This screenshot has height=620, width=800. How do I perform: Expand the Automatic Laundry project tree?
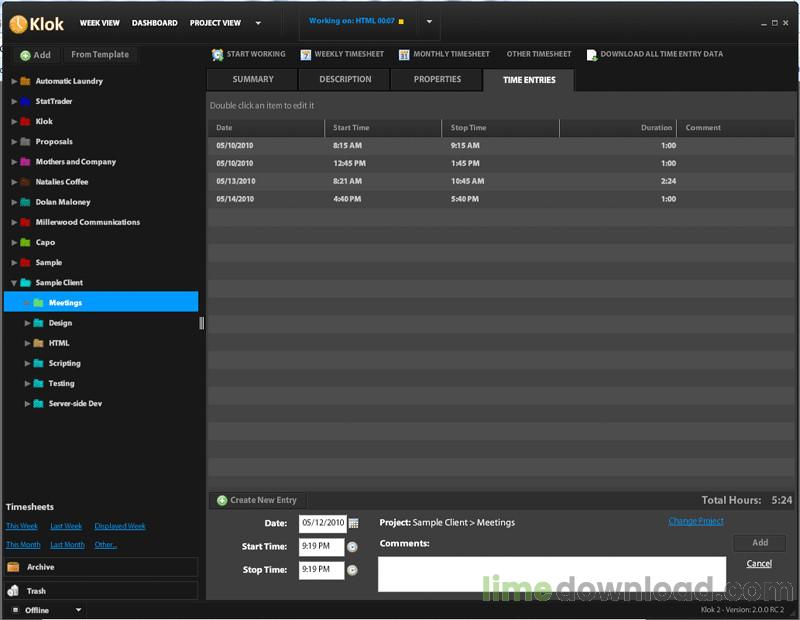click(x=14, y=81)
